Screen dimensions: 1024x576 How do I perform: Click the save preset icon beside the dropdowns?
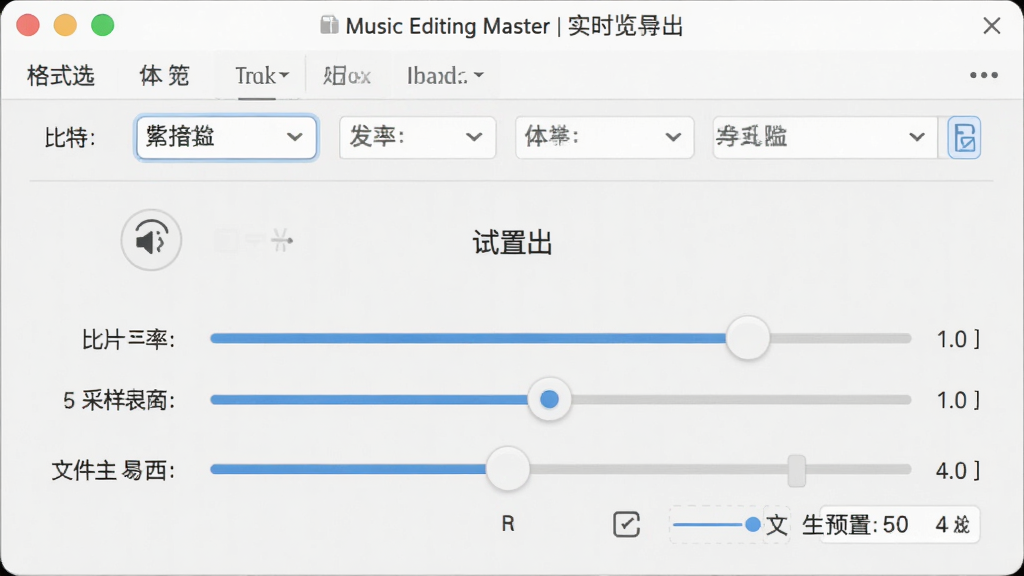click(964, 138)
